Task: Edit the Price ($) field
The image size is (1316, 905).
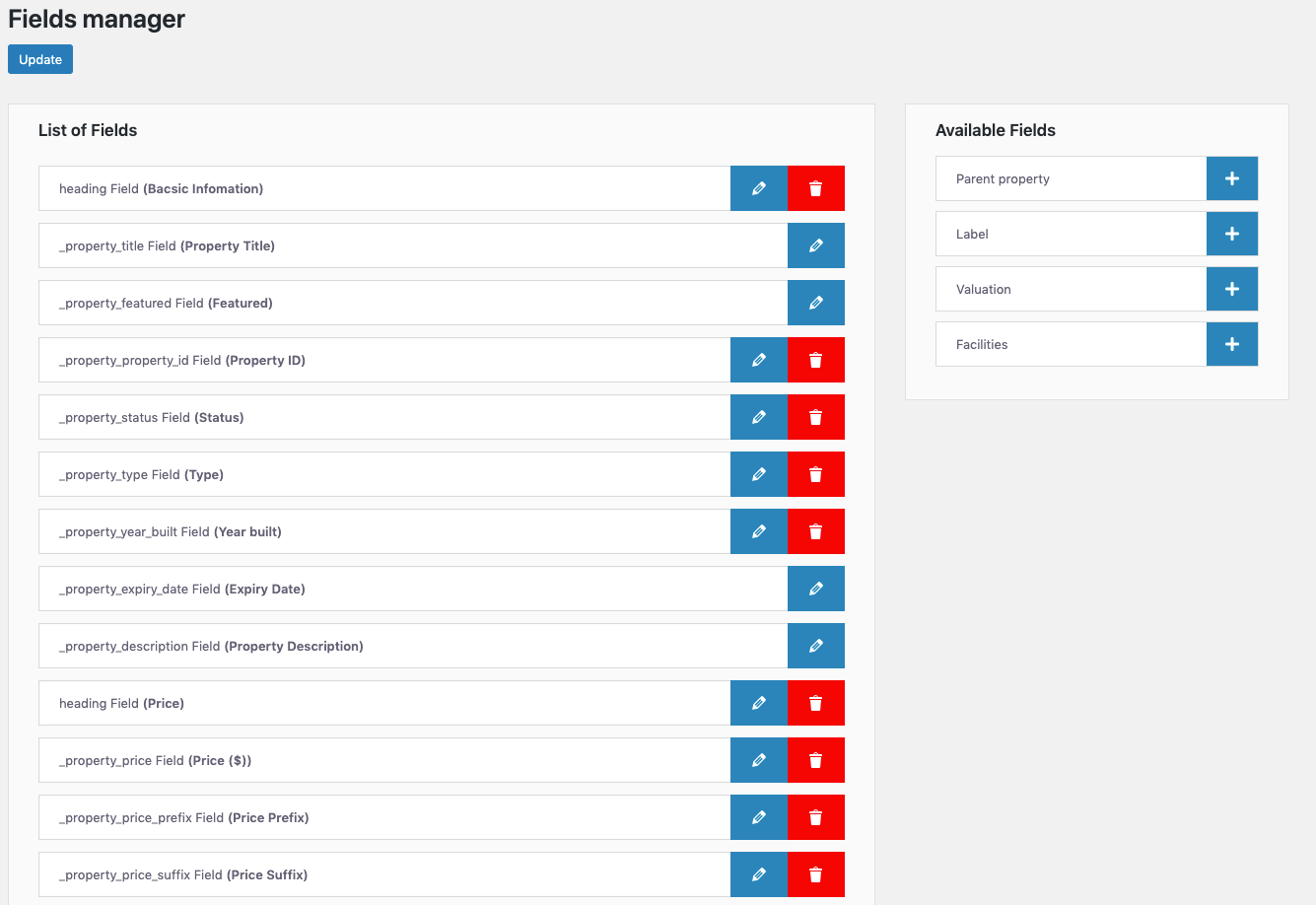Action: tap(758, 760)
